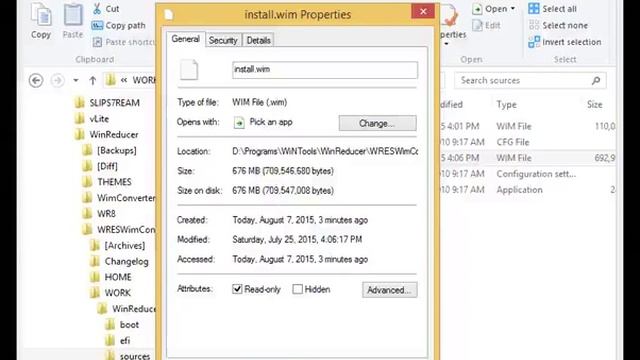Toggle the Hidden checkbox
Image resolution: width=640 pixels, height=360 pixels.
[x=298, y=289]
